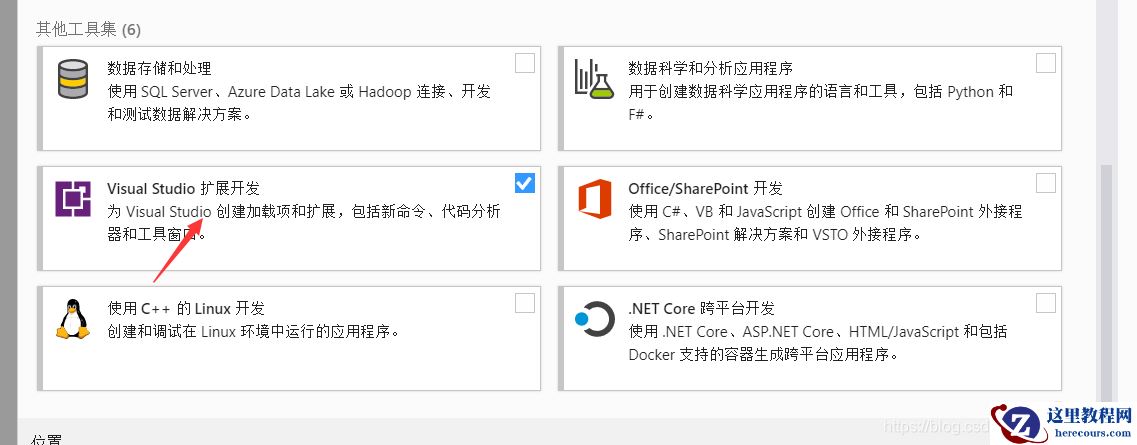Select the Office/SharePoint 开发 title text
Viewport: 1137px width, 445px height.
(x=705, y=188)
